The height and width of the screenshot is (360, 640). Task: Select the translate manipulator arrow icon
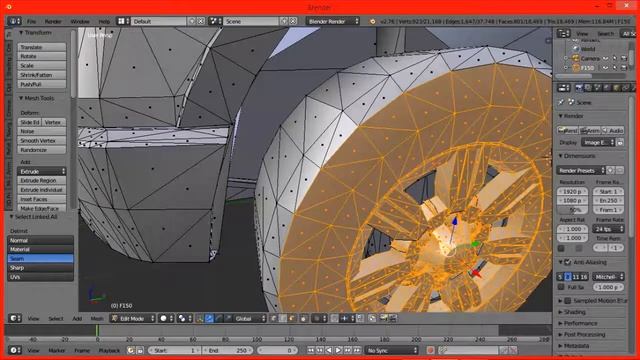[x=209, y=318]
